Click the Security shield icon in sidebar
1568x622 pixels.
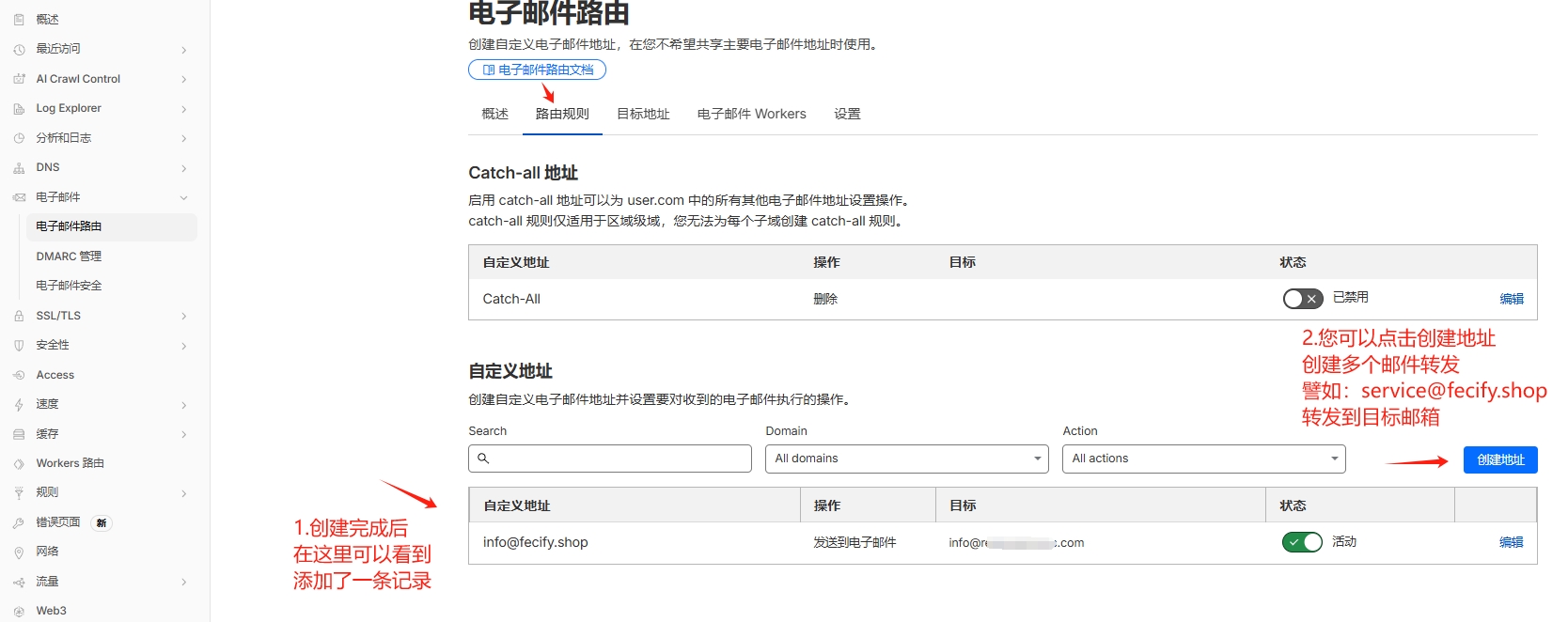pyautogui.click(x=19, y=346)
